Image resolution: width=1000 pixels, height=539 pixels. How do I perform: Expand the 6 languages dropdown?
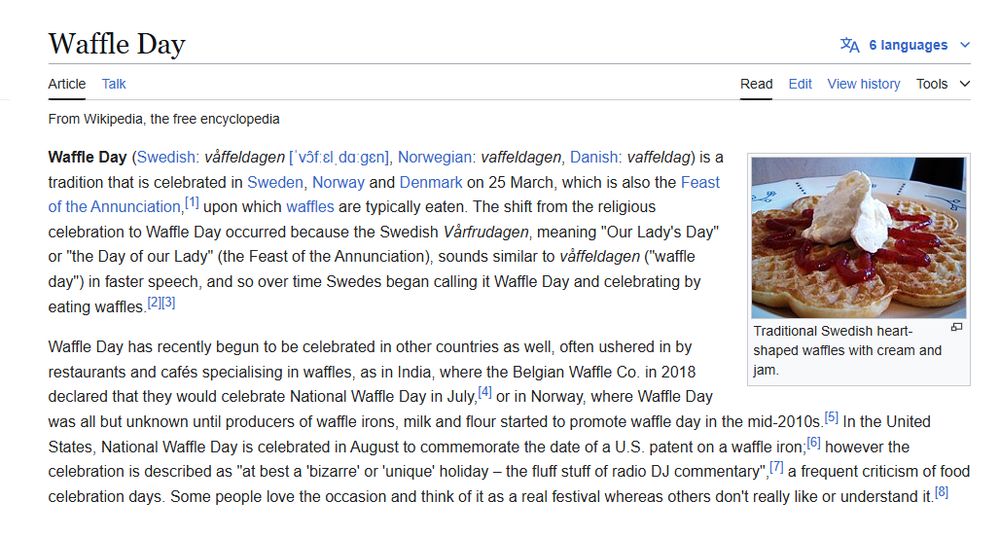pos(905,45)
